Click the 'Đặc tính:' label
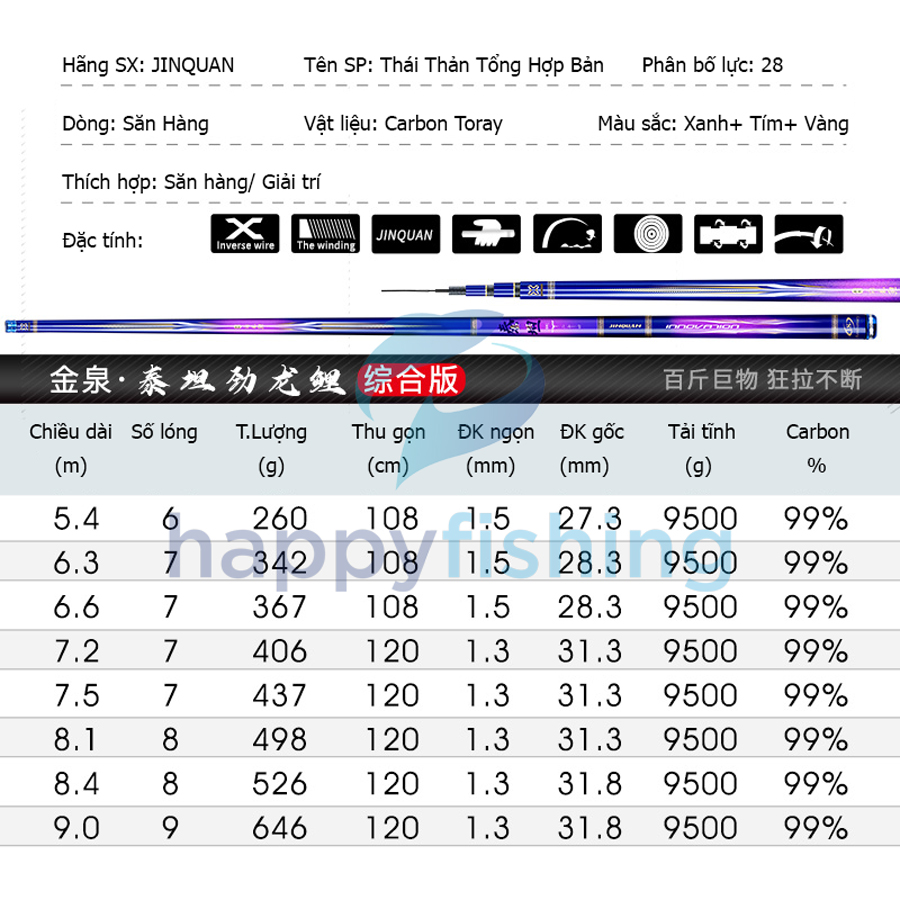The height and width of the screenshot is (900, 900). pos(103,240)
